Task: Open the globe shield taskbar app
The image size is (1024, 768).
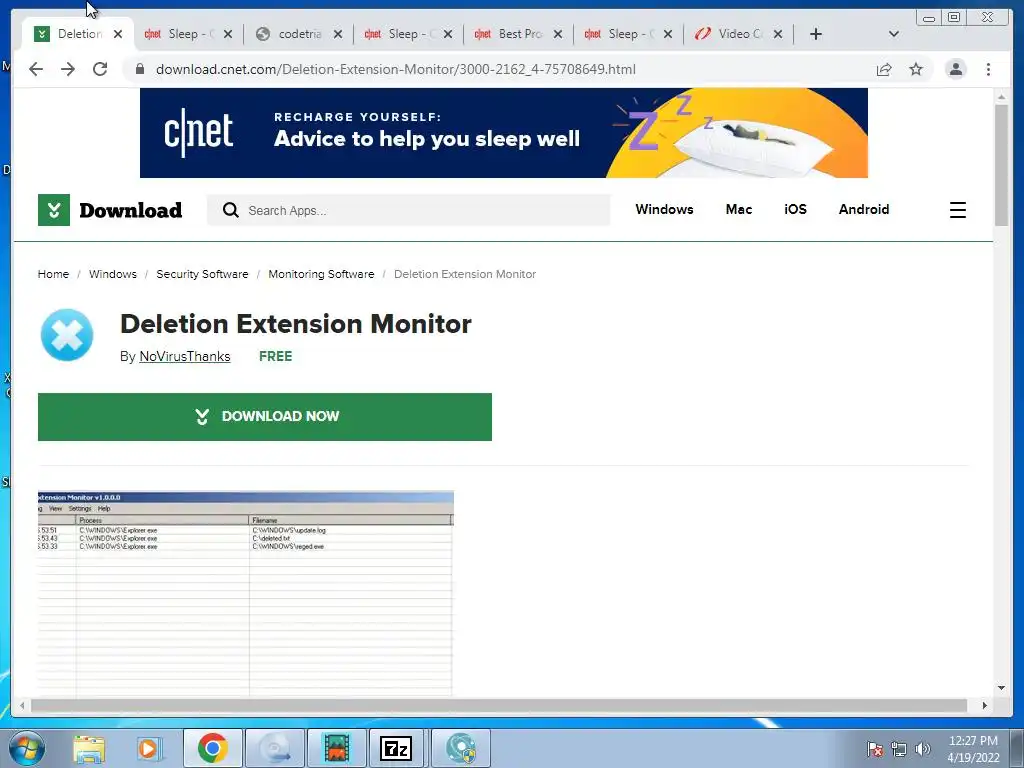Action: pyautogui.click(x=460, y=748)
